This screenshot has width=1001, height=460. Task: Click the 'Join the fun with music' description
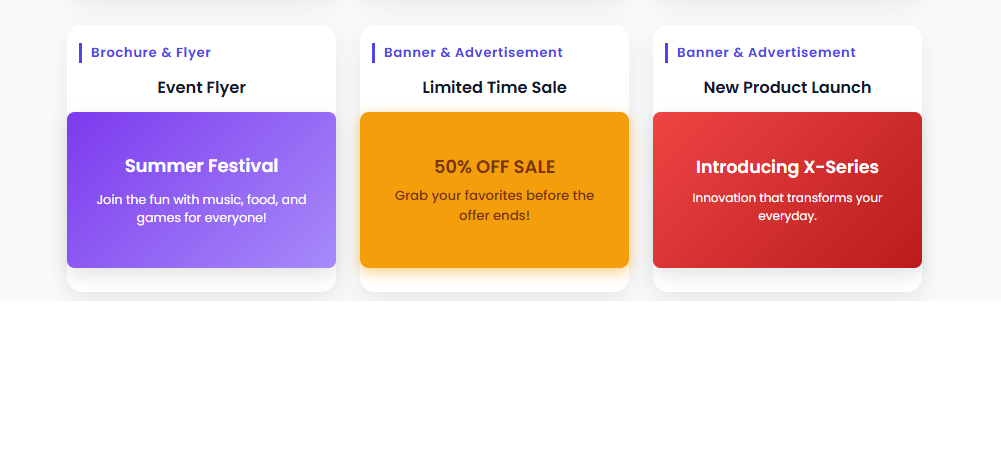(201, 208)
